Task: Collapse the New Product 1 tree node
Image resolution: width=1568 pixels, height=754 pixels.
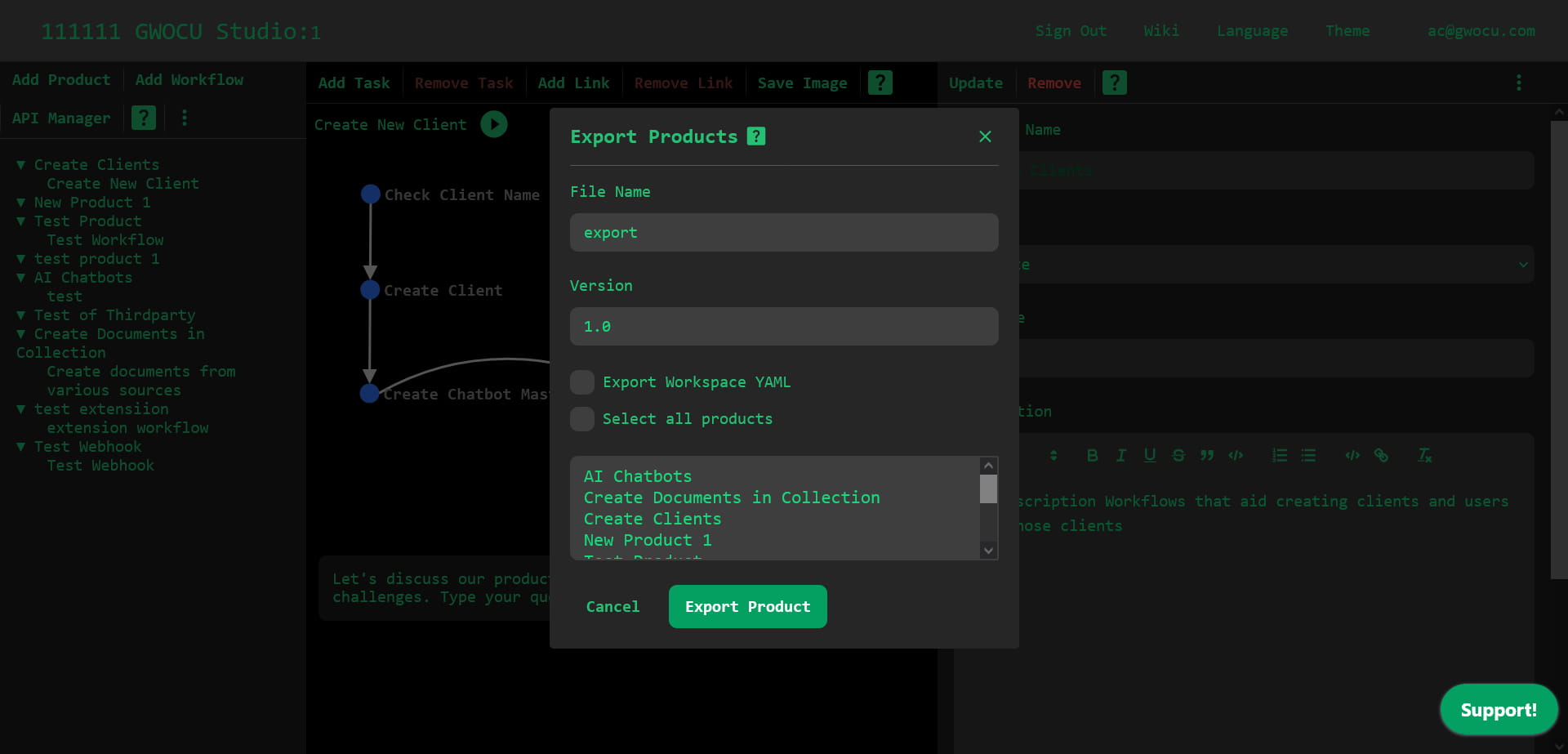Action: (21, 203)
